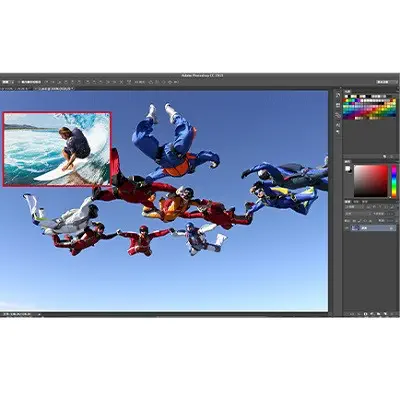Toggle Lock transparent pixels in the Layers panel
This screenshot has height=400, width=400.
click(x=354, y=221)
